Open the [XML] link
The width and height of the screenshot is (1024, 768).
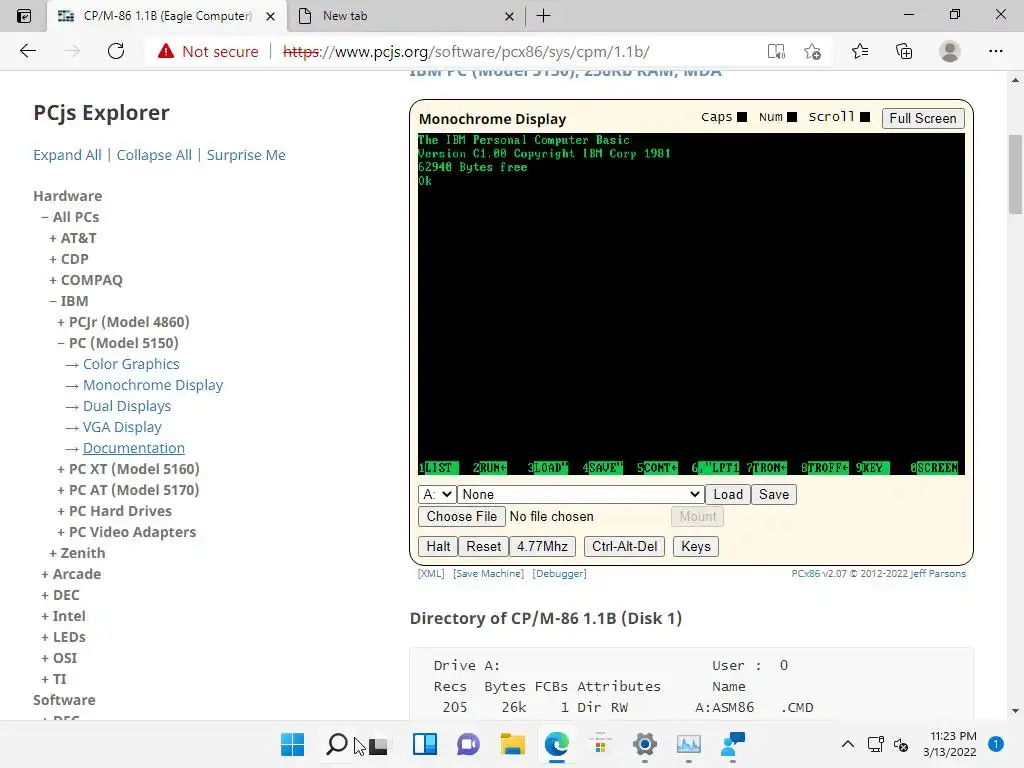click(430, 573)
